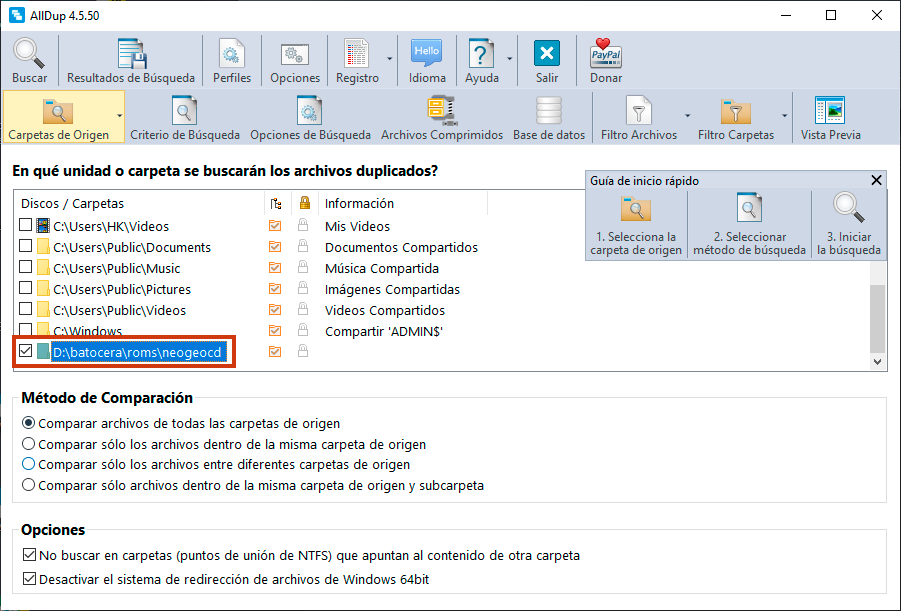Uncheck D:\batocera\roms\neogeocd folder checkbox
Viewport: 901px width, 611px height.
(x=25, y=351)
